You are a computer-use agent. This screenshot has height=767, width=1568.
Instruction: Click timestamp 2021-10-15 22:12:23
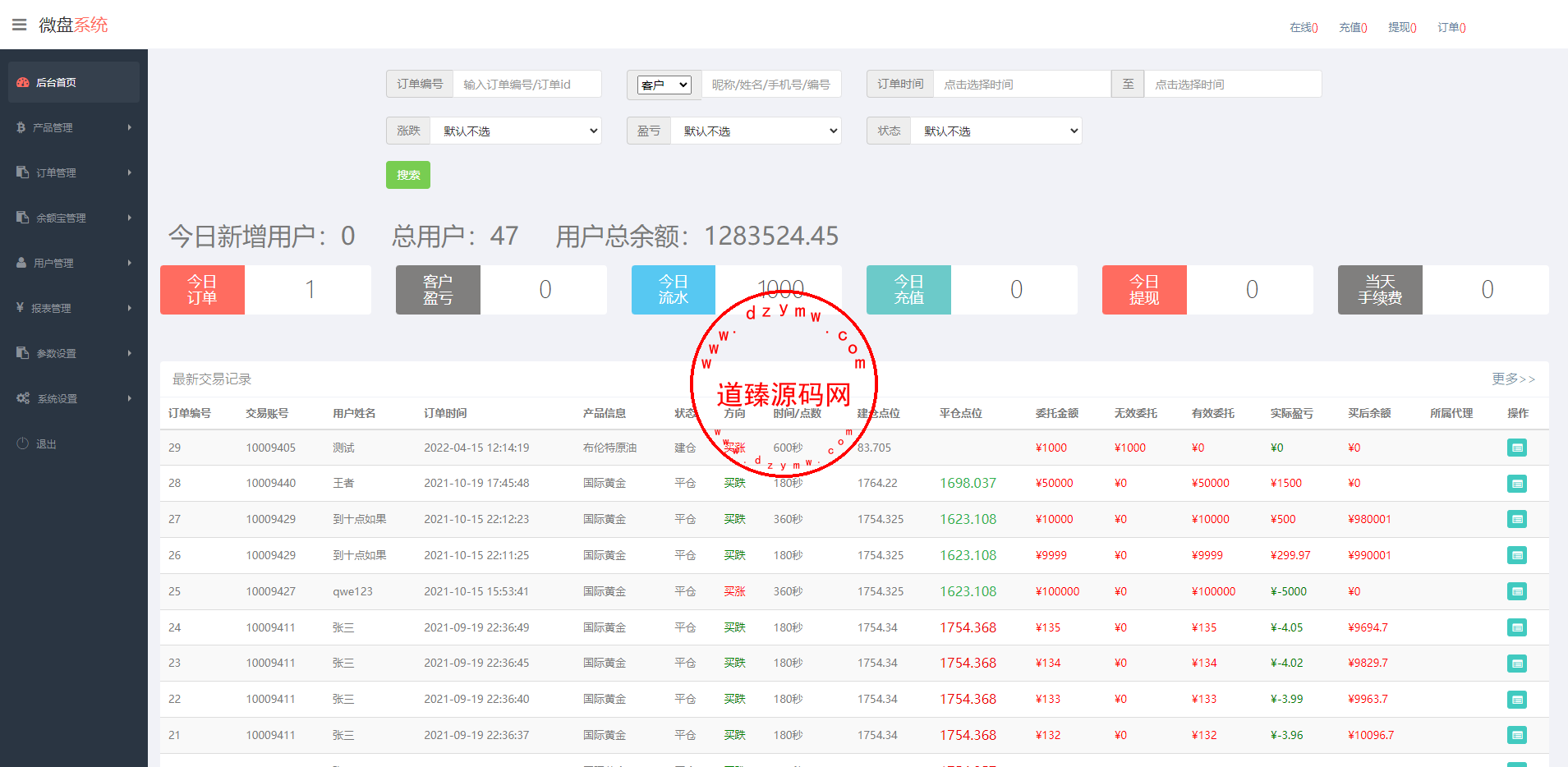pos(476,519)
